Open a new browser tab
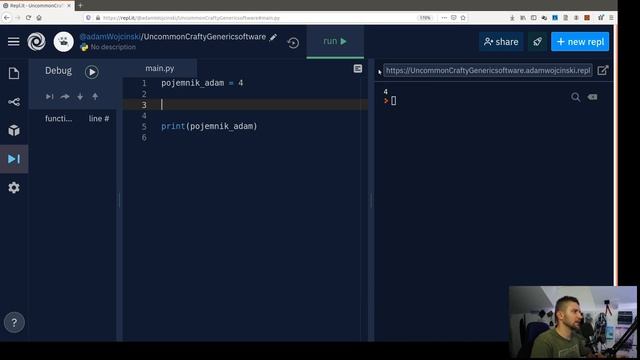The image size is (640, 360). [80, 5]
